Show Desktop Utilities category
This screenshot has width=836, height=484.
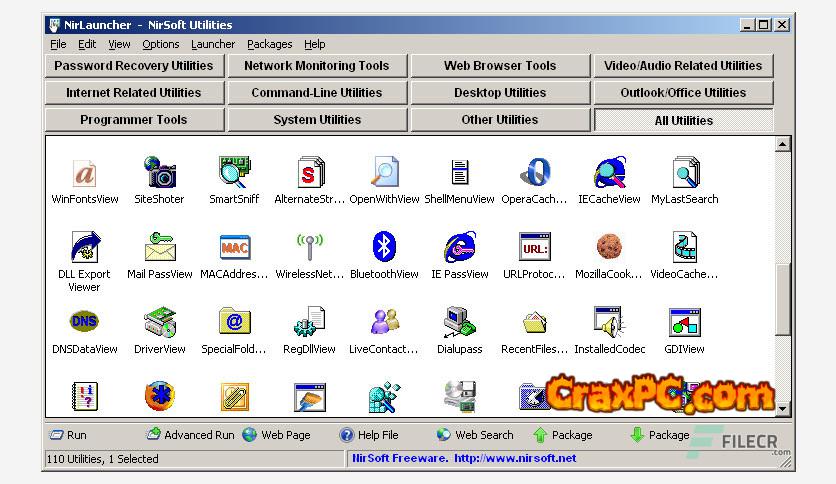[x=500, y=93]
